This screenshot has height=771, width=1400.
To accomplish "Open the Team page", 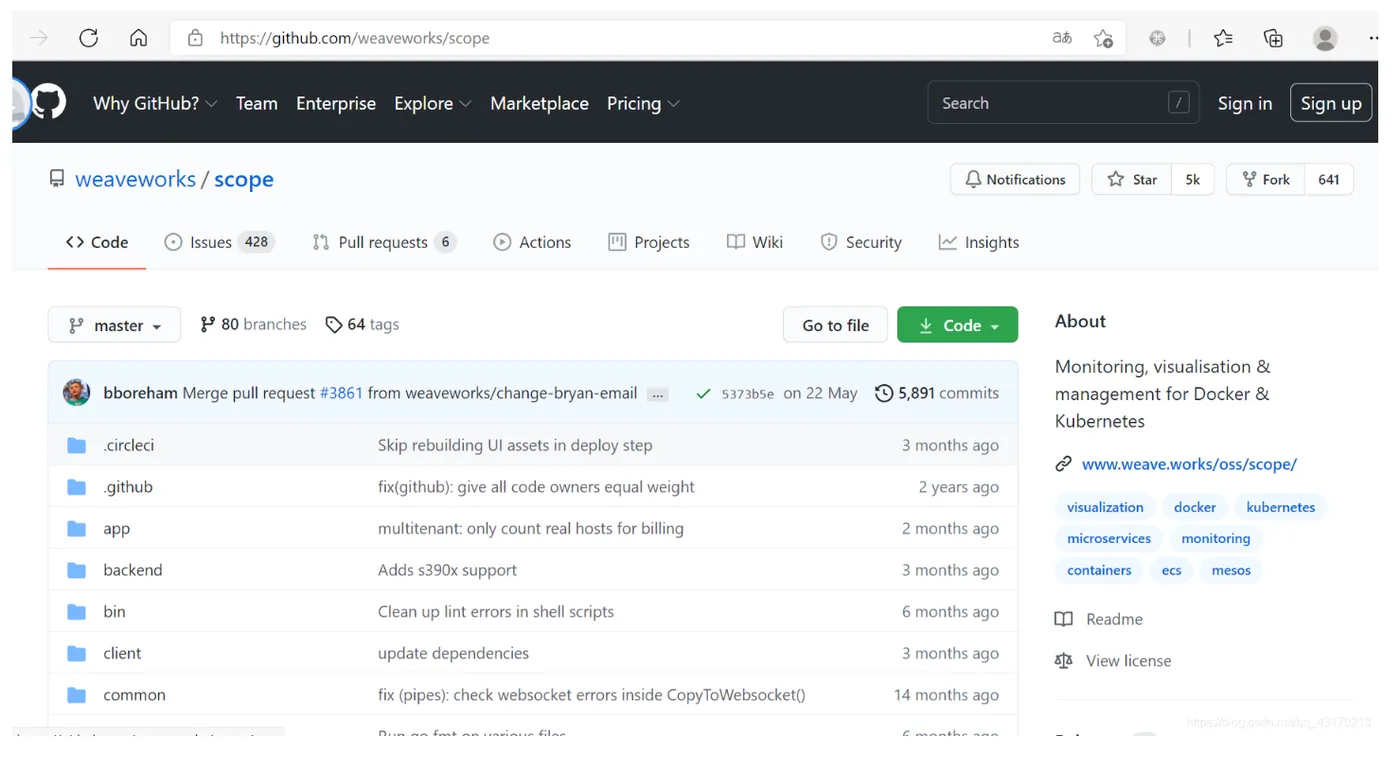I will click(x=257, y=103).
